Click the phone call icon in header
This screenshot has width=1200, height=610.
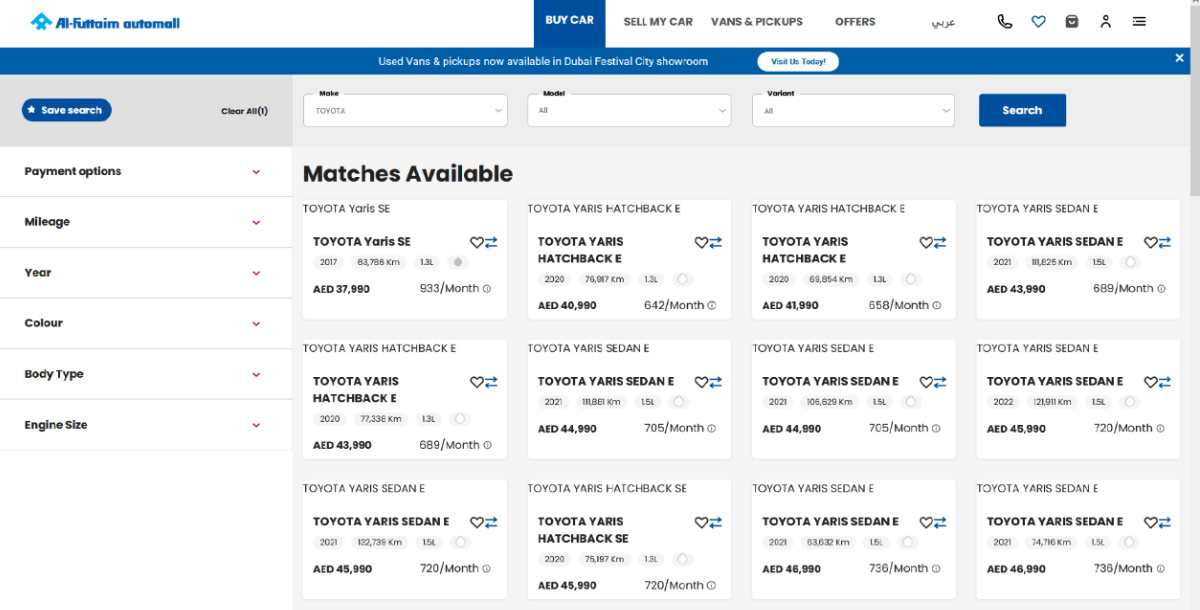point(1005,21)
